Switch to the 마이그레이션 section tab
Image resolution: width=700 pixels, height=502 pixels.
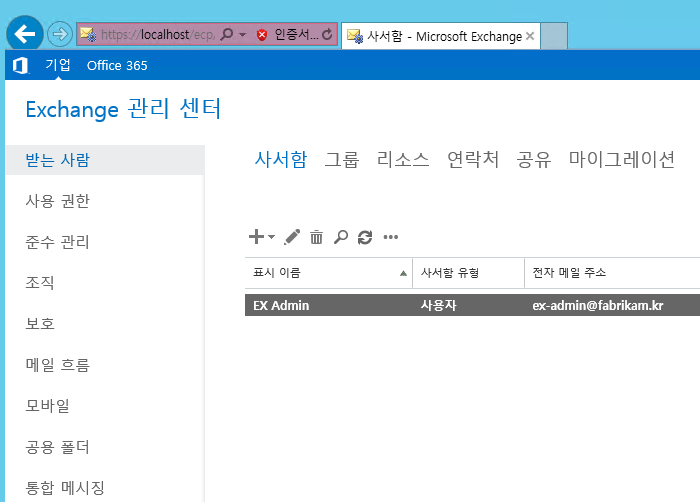(x=621, y=159)
